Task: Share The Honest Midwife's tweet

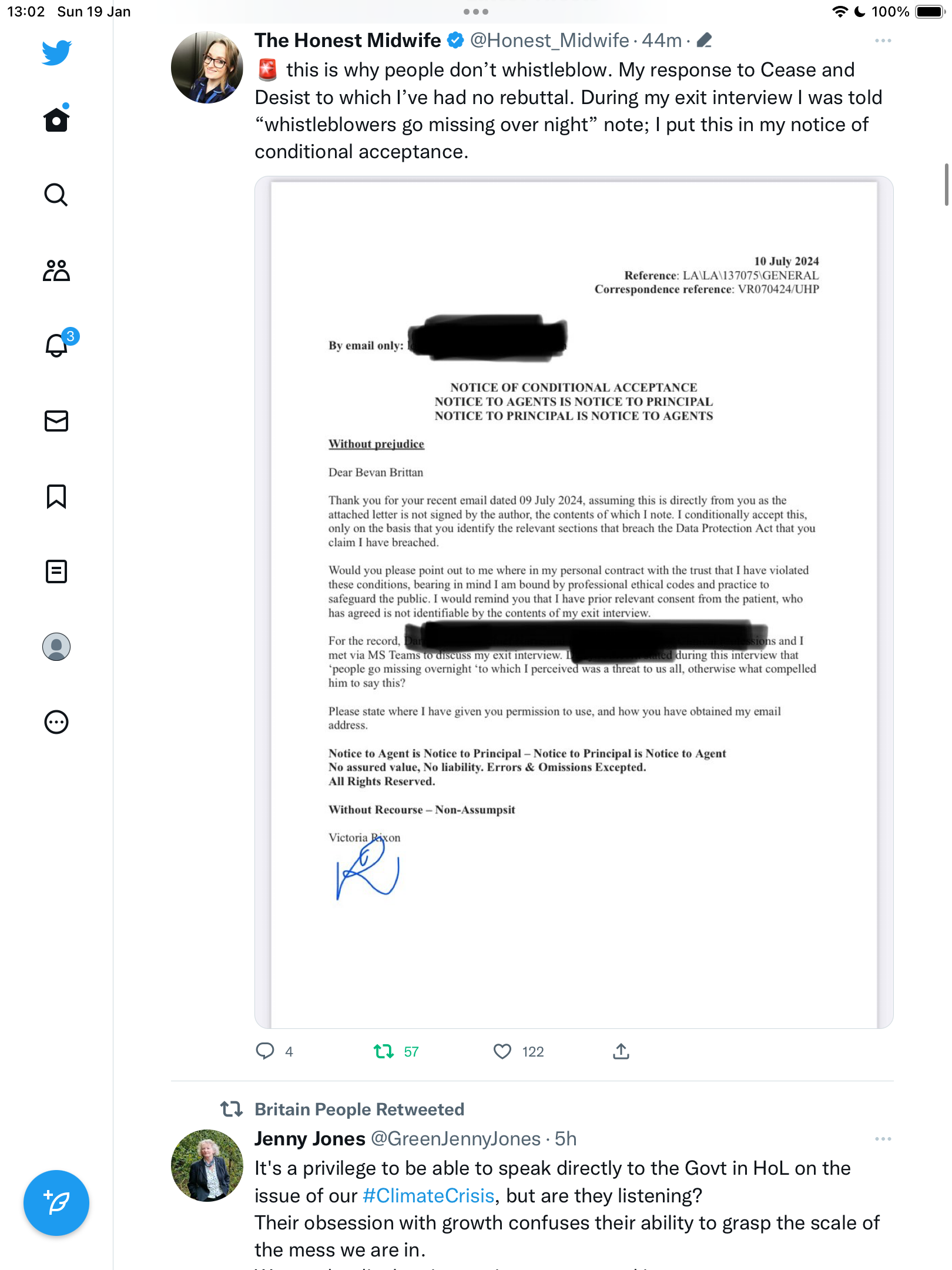Action: (621, 1051)
